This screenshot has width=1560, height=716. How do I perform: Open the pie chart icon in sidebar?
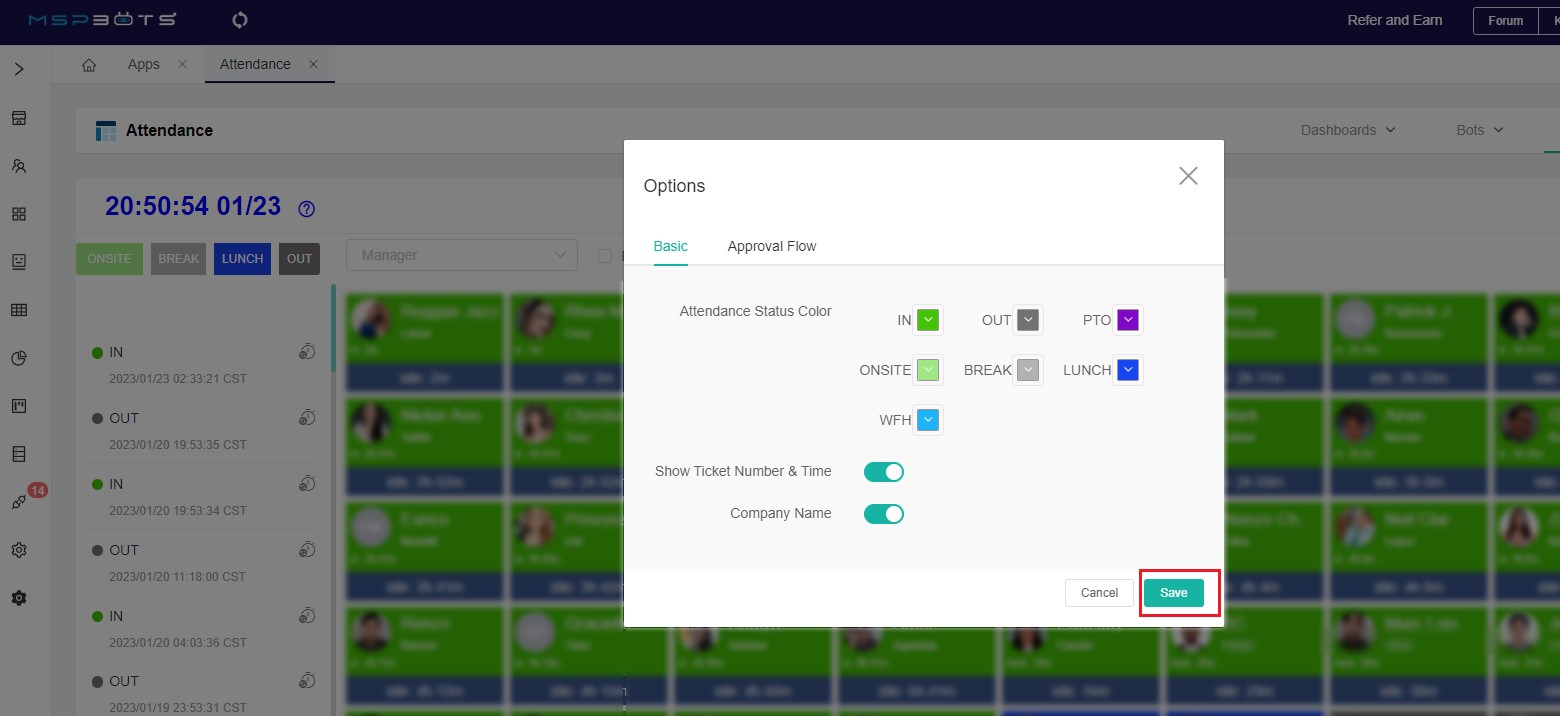19,358
